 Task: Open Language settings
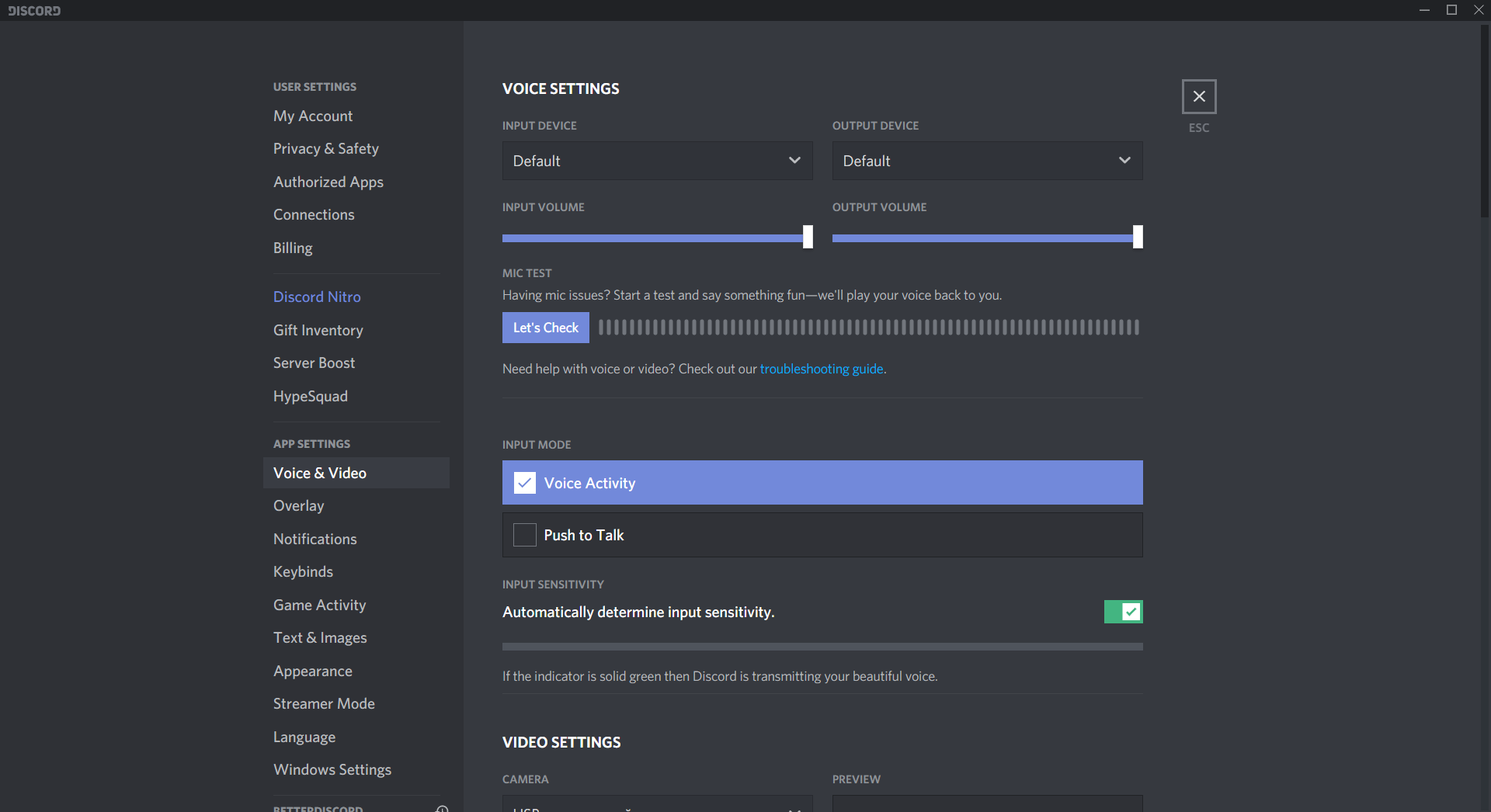tap(304, 737)
